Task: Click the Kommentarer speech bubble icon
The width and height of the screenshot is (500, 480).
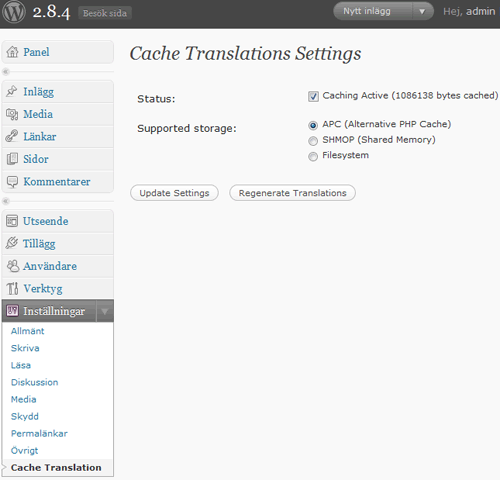Action: coord(12,182)
